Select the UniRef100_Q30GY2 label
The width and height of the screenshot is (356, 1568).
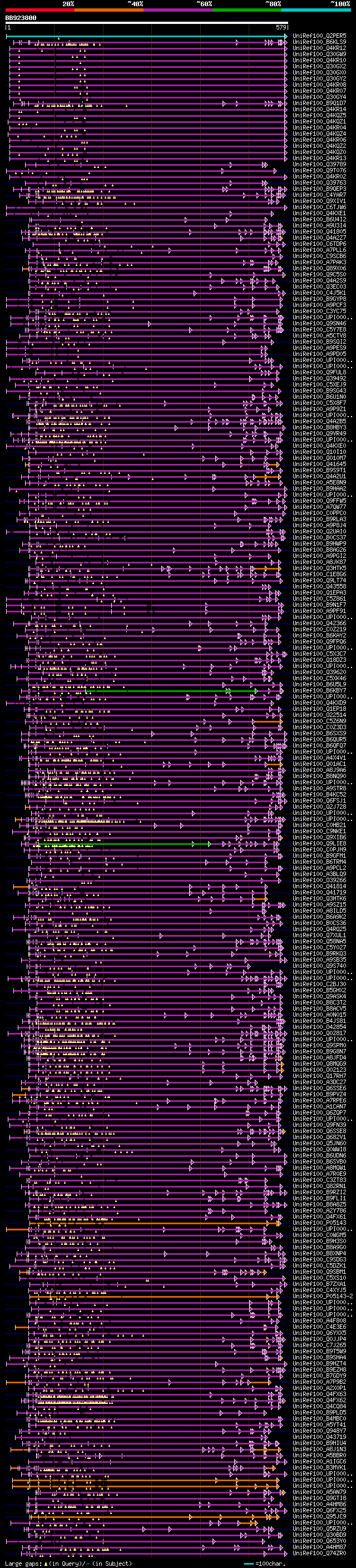tap(319, 78)
